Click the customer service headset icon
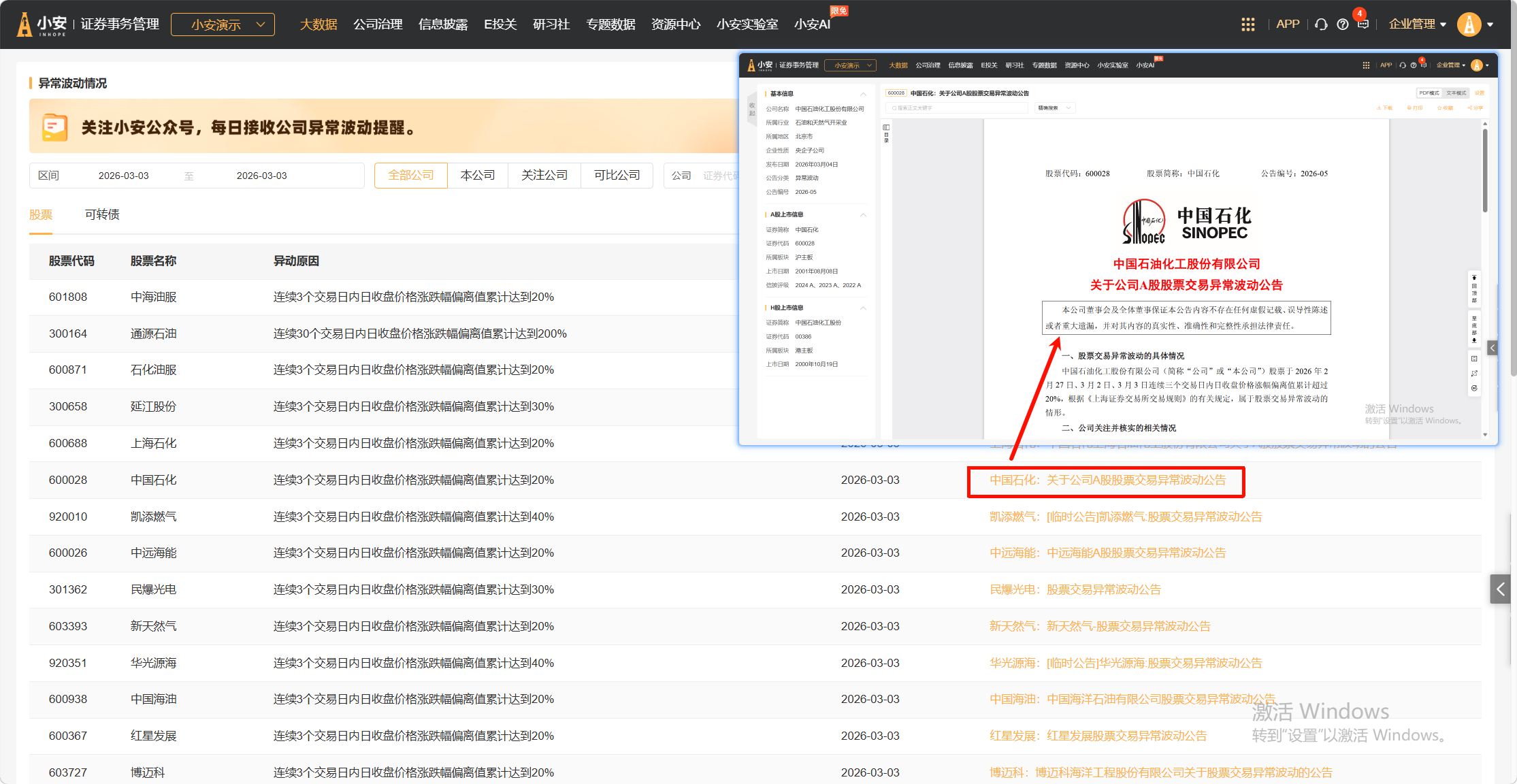 coord(1321,24)
